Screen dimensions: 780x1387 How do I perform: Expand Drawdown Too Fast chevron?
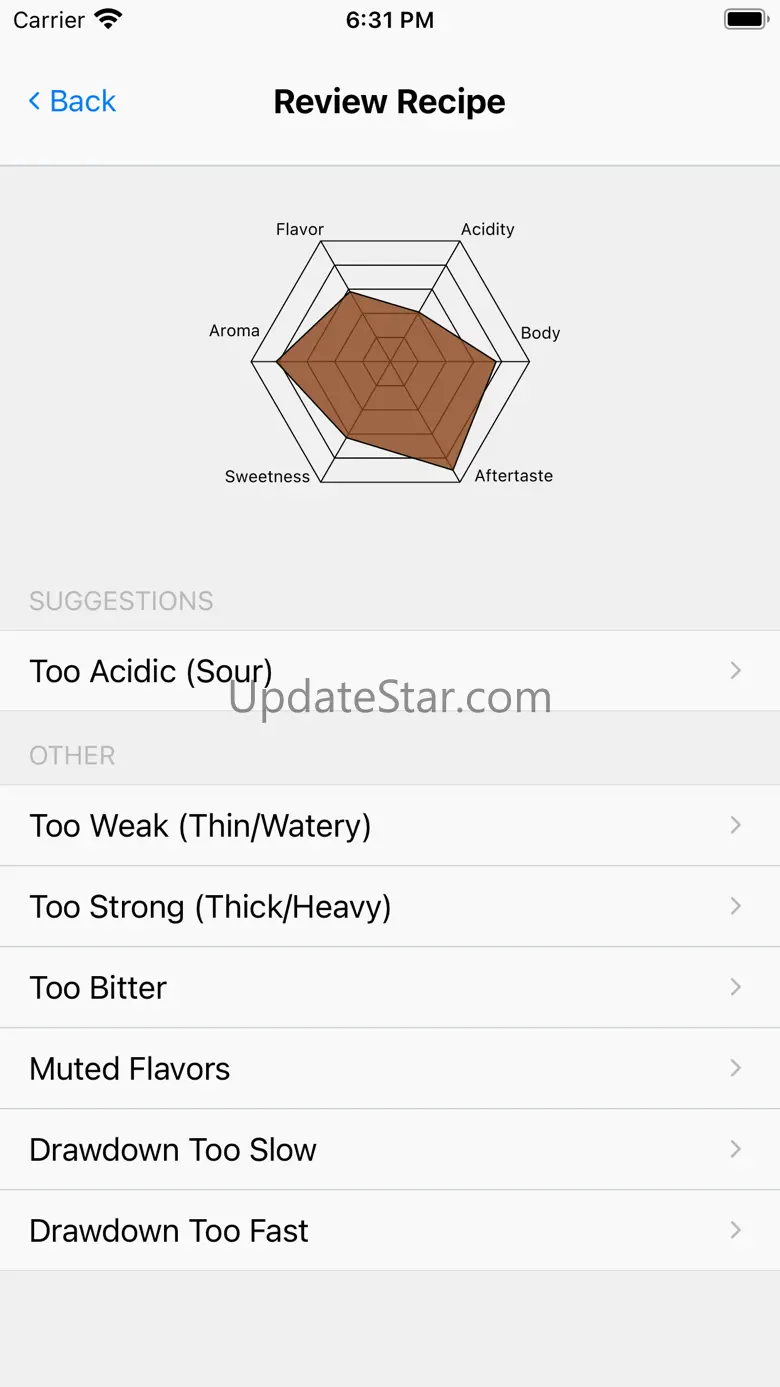pos(735,1230)
